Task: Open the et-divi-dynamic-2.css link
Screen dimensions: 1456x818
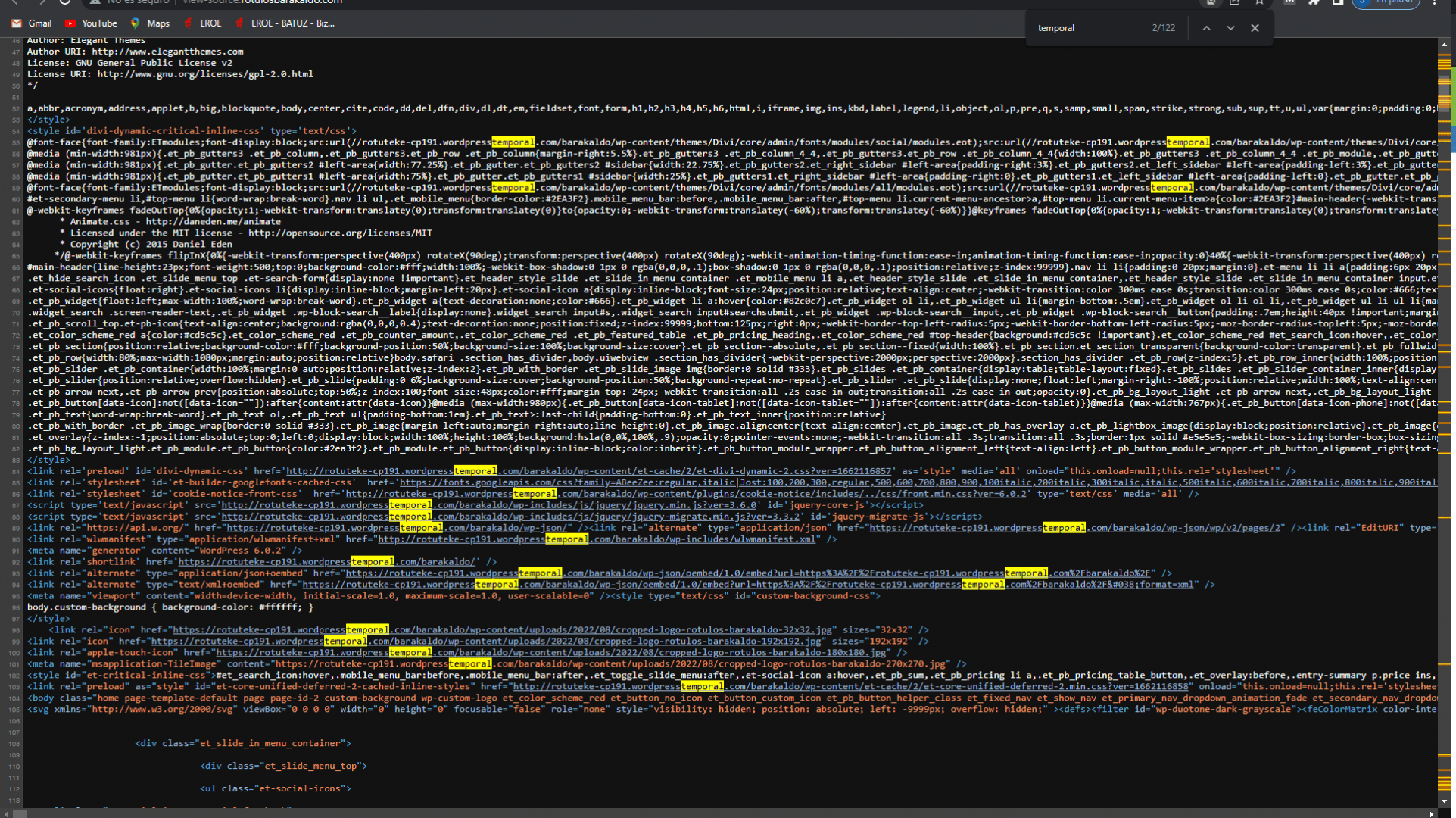Action: pyautogui.click(x=588, y=471)
